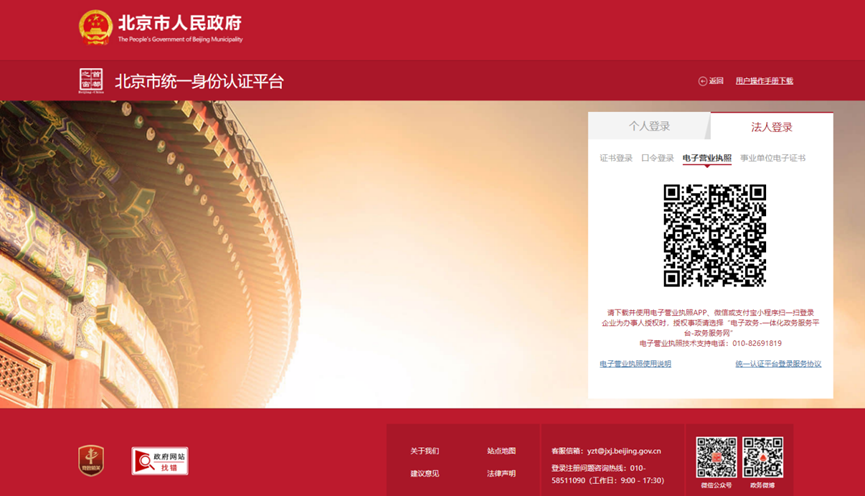Click the 微信公众号 QR code in footer
This screenshot has height=496, width=865.
pos(716,457)
